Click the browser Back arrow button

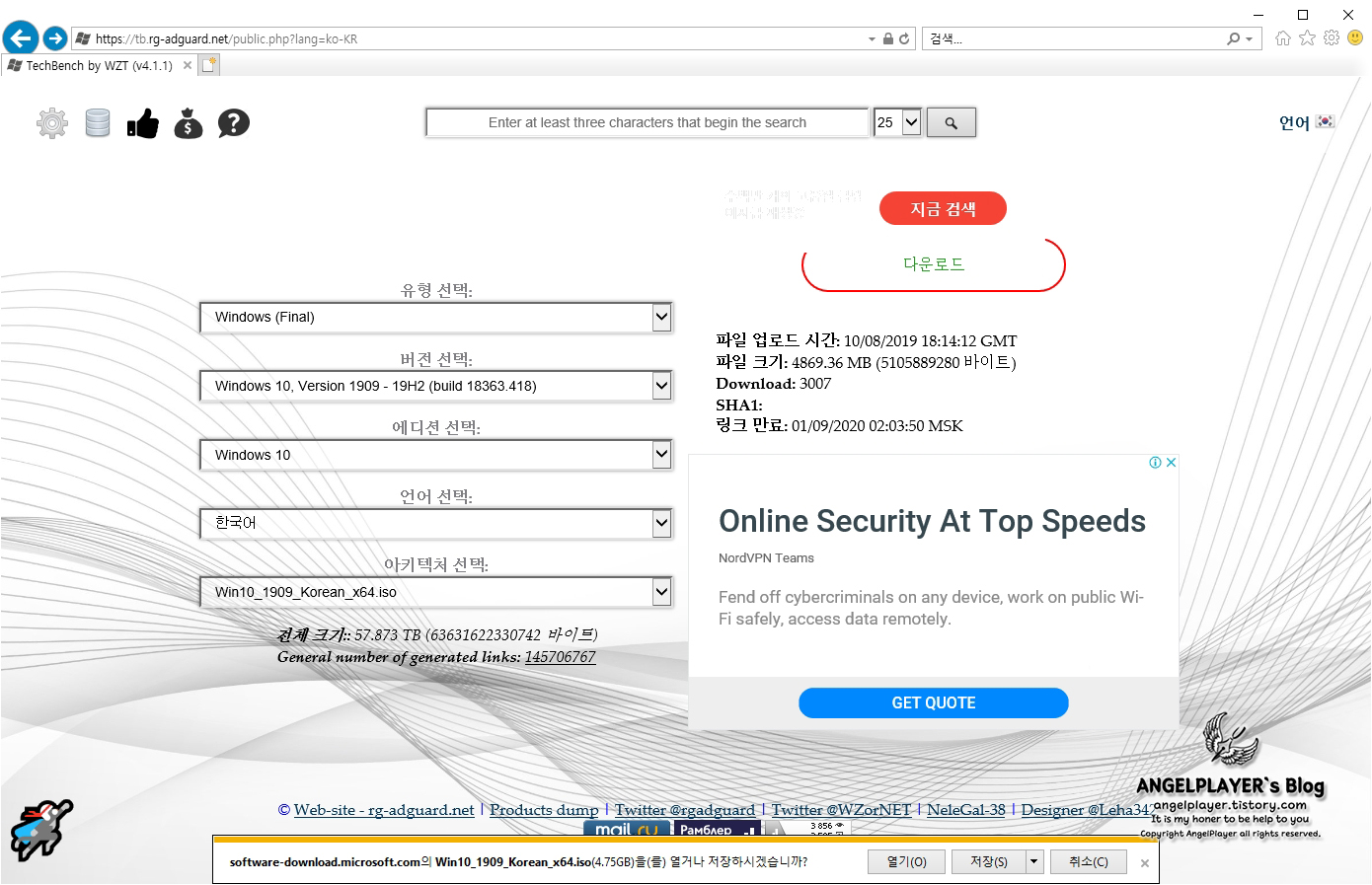(x=20, y=38)
